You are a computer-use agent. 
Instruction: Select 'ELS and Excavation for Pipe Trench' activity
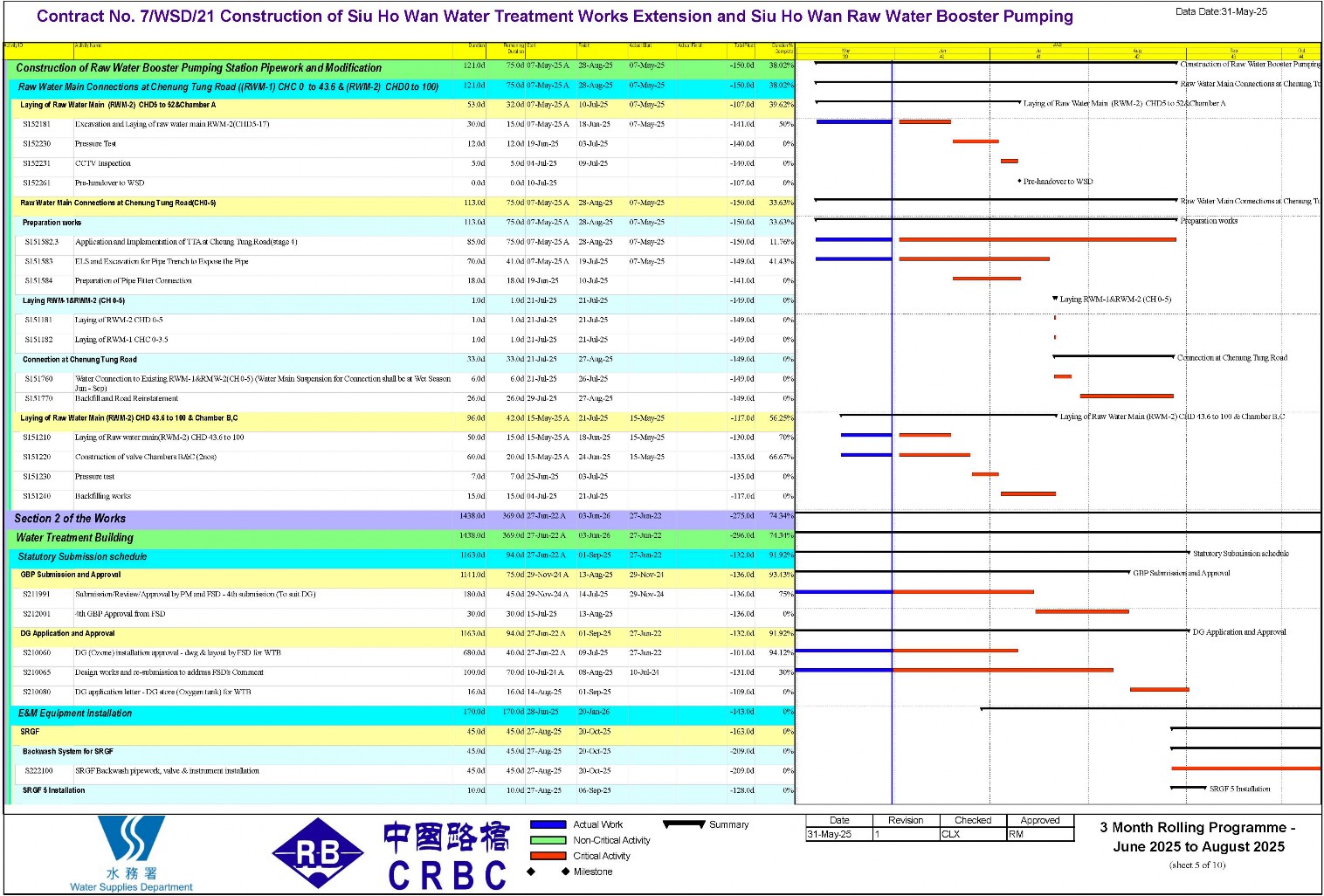(162, 261)
